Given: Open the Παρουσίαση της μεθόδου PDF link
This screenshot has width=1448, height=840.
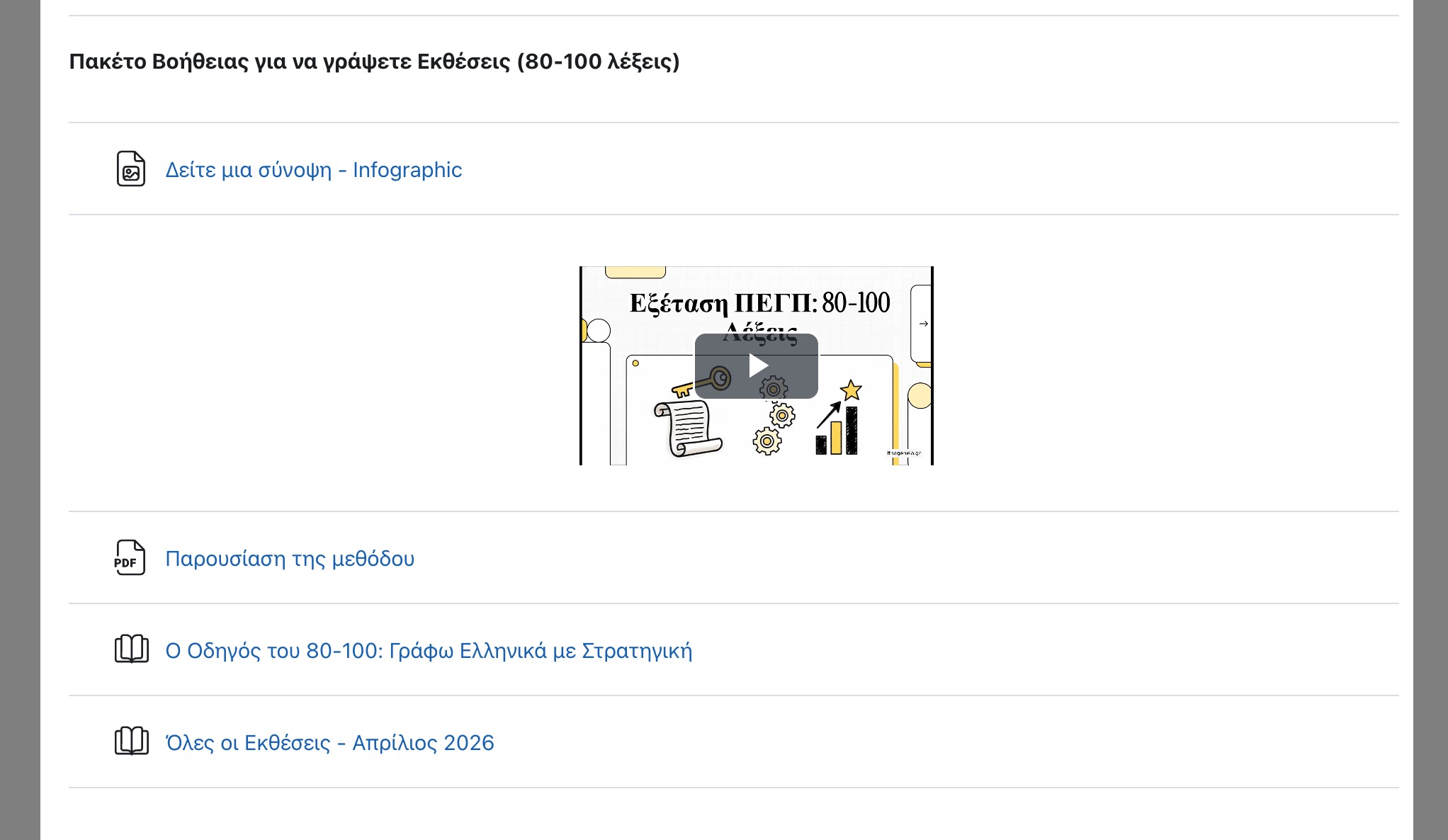Looking at the screenshot, I should click(x=290, y=559).
